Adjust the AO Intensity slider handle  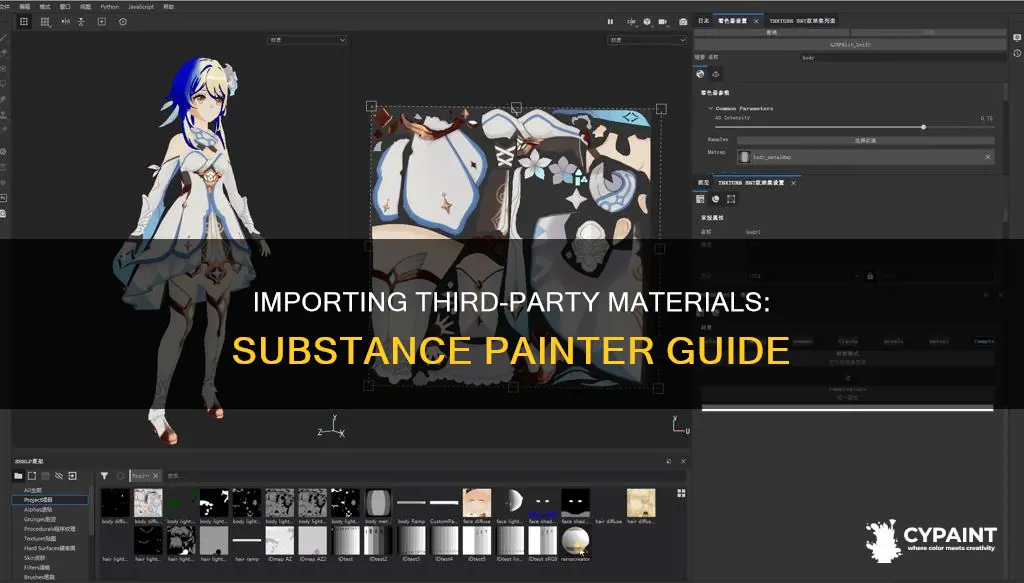tap(923, 127)
